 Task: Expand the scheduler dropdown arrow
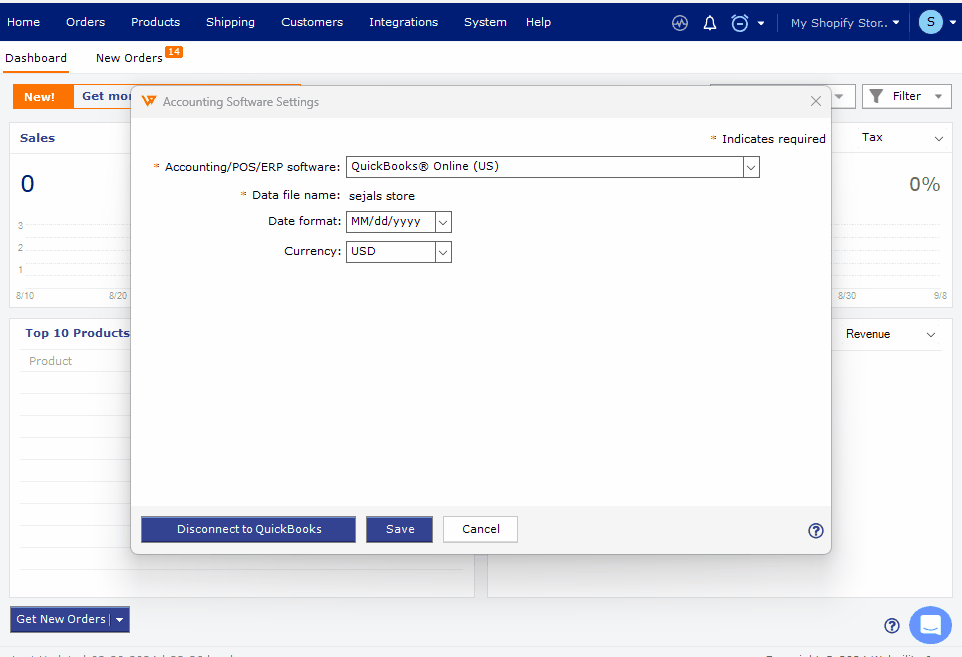pos(761,23)
